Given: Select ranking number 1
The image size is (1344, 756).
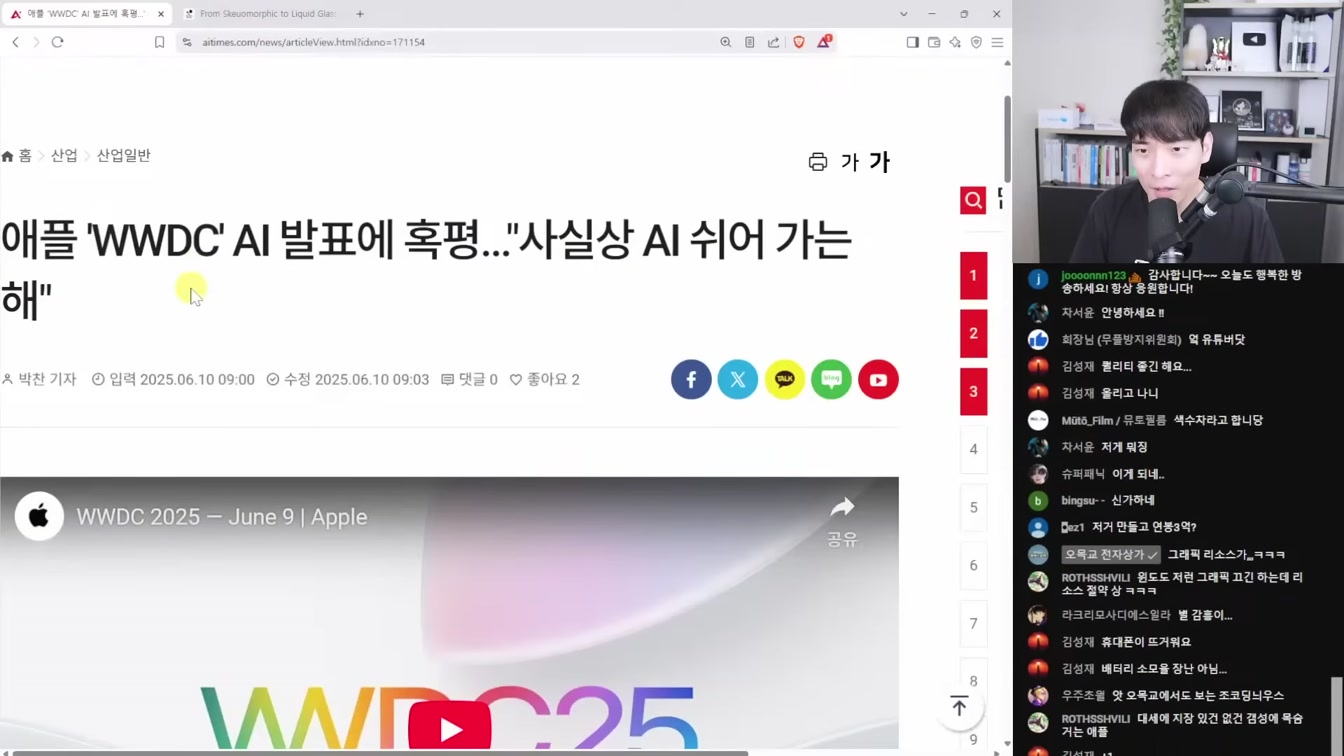Looking at the screenshot, I should tap(973, 276).
